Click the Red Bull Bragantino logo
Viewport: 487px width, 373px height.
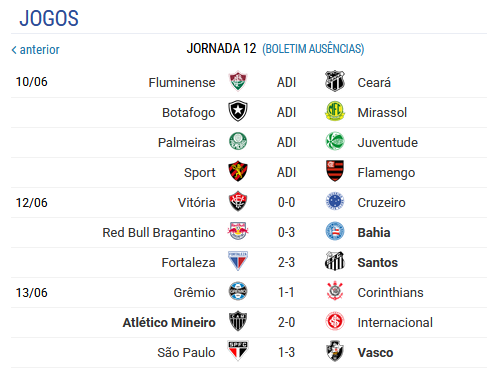point(238,231)
